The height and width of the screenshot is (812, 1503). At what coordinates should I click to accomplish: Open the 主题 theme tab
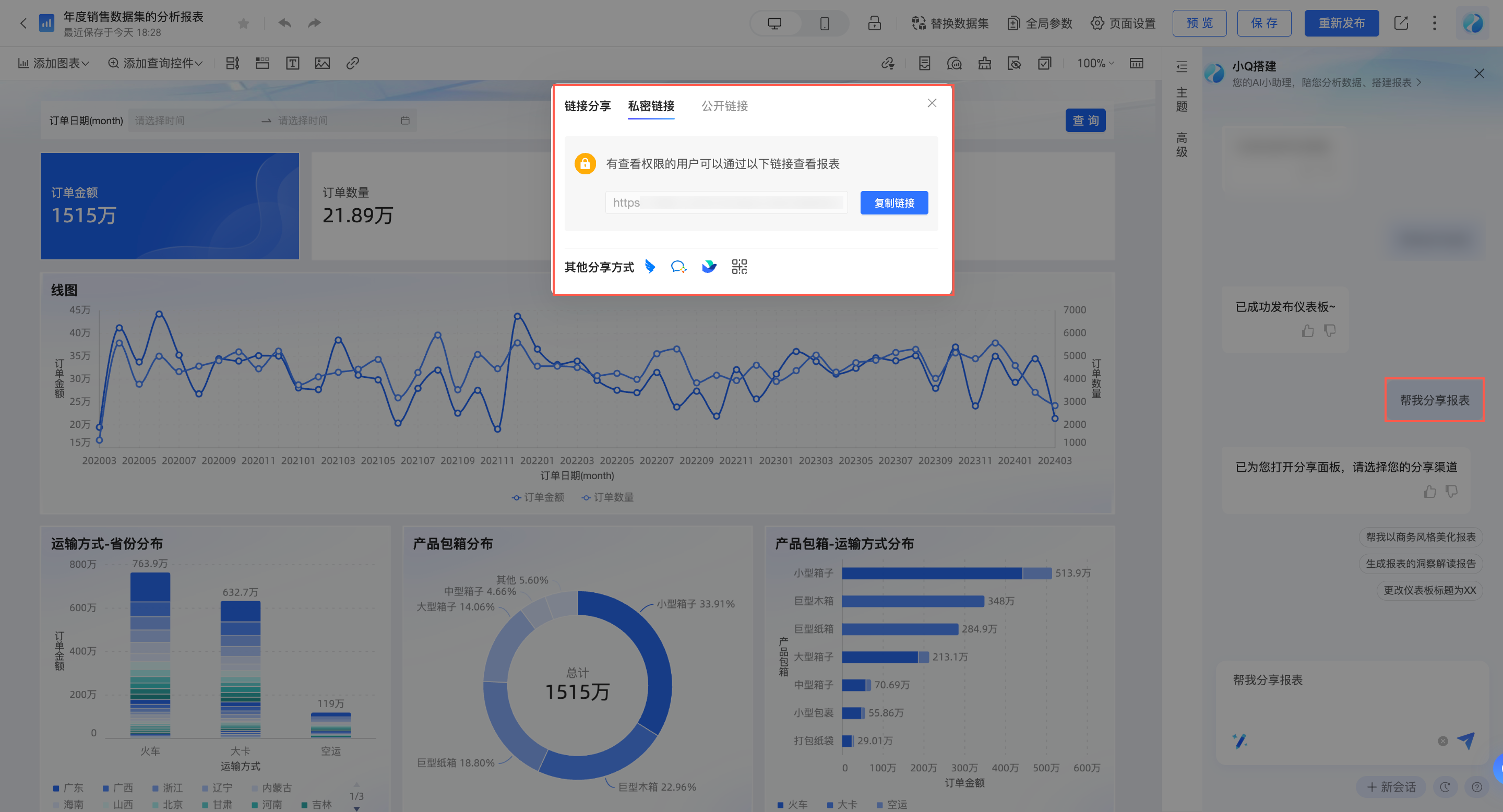tap(1182, 100)
